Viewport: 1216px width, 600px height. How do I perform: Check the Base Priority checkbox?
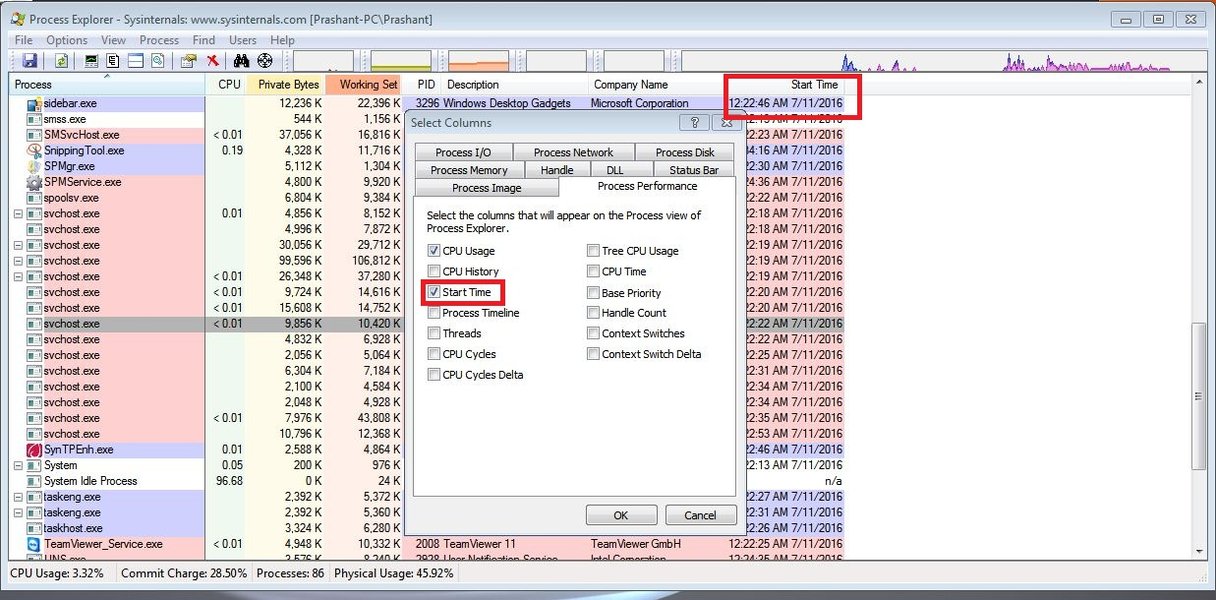coord(594,293)
